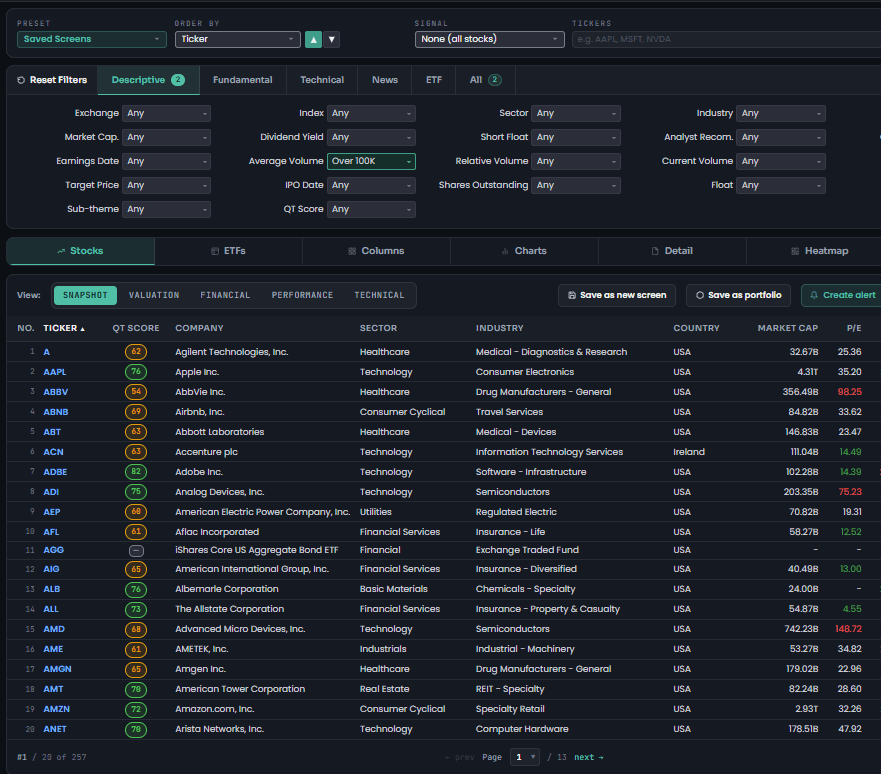Expand the Average Volume Over 100K dropdown
Image resolution: width=881 pixels, height=774 pixels.
click(x=371, y=161)
